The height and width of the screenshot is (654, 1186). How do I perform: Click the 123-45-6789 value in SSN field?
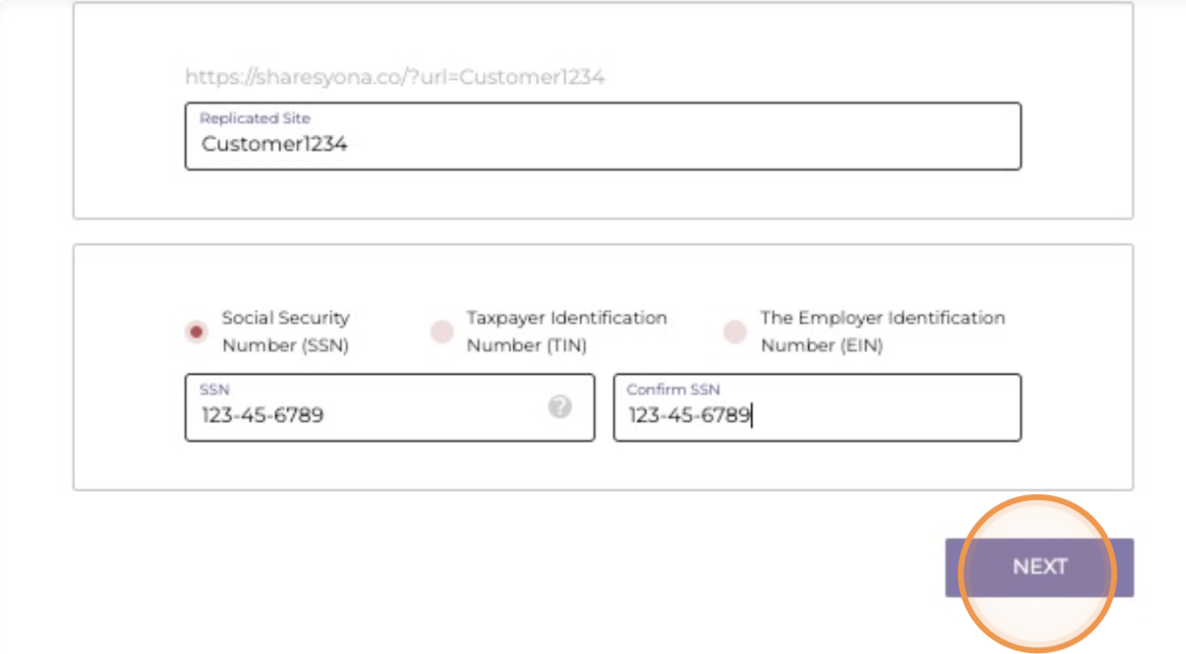pos(262,415)
